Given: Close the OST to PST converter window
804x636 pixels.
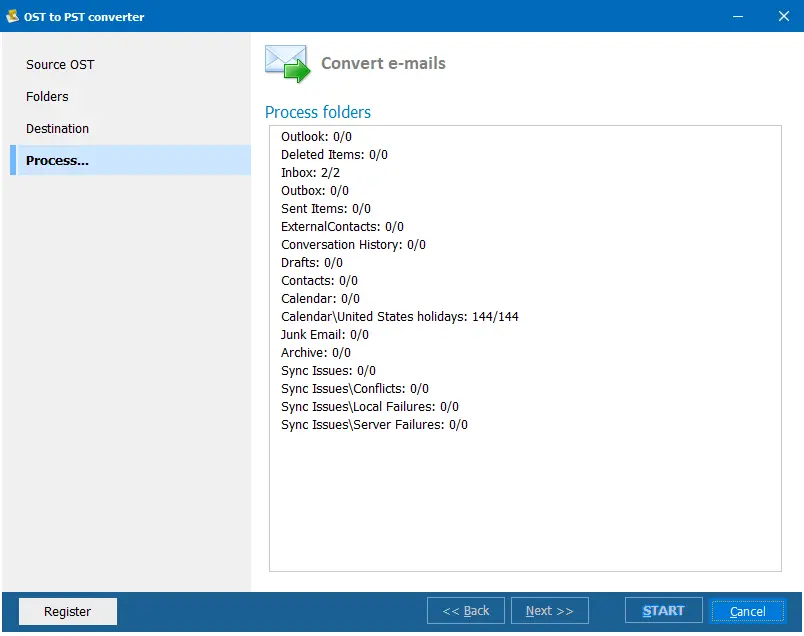Looking at the screenshot, I should [x=783, y=16].
